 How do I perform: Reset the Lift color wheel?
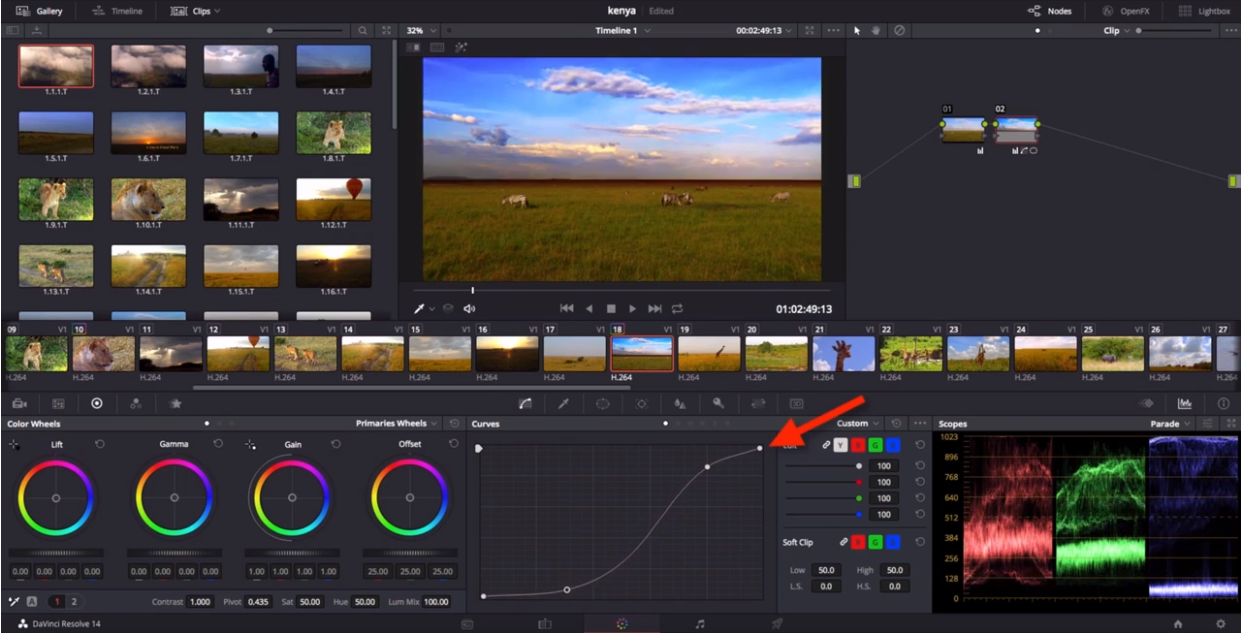click(x=99, y=443)
